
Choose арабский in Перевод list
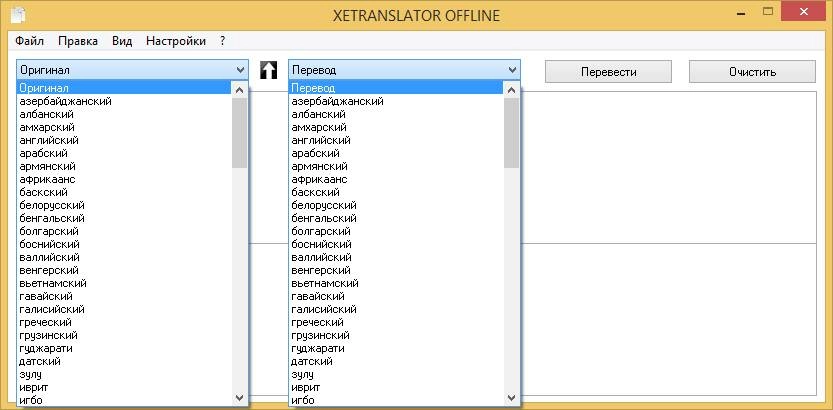coord(396,153)
